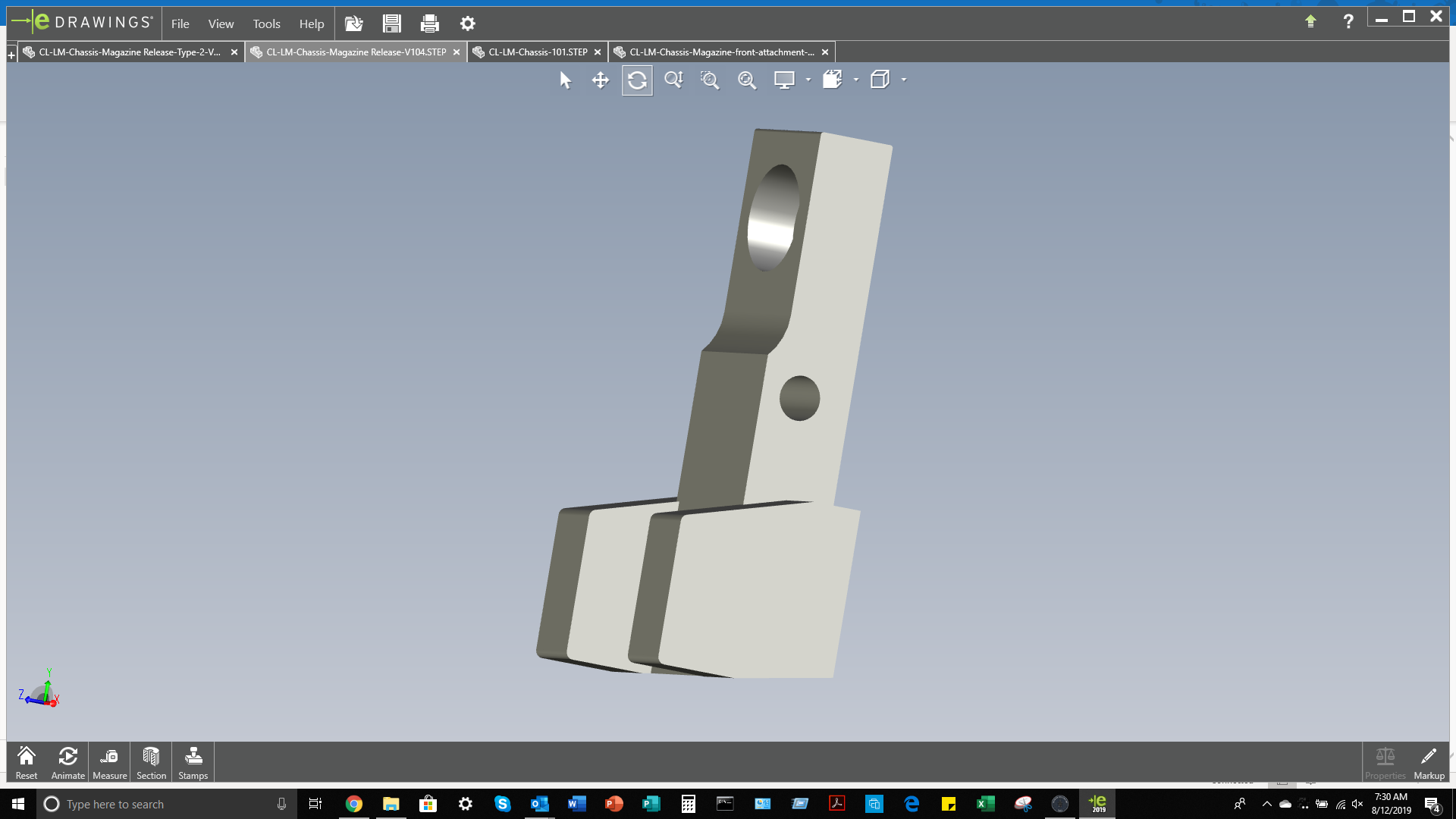Viewport: 1456px width, 819px height.
Task: Open the Options gear icon
Action: pos(468,24)
